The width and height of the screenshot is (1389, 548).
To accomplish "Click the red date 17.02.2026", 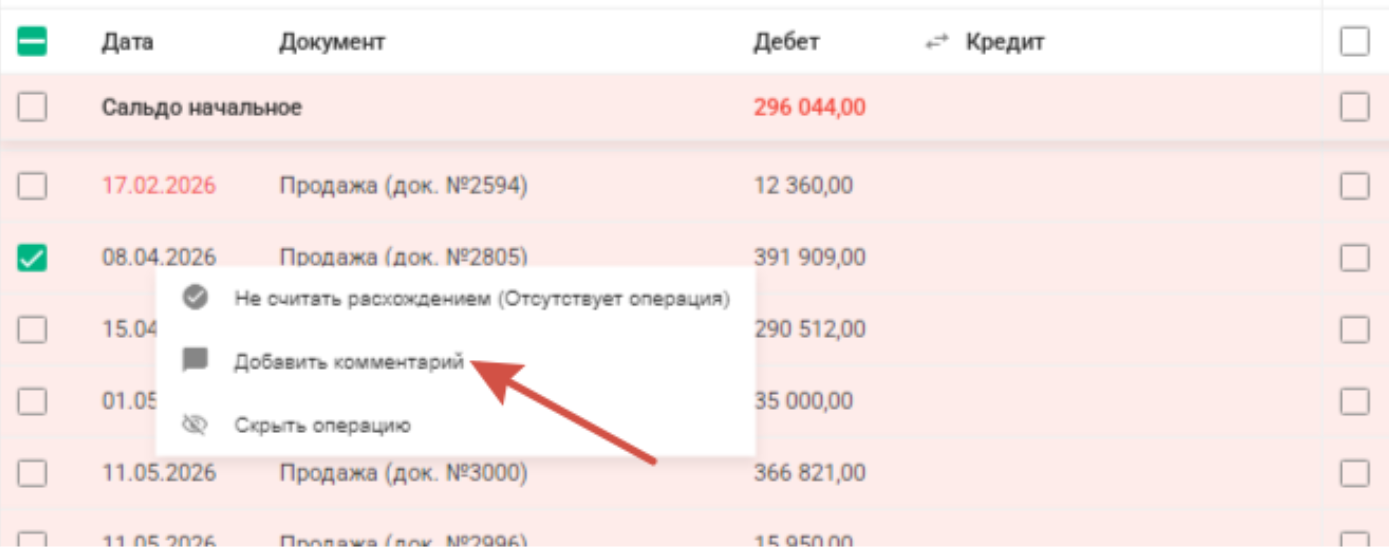I will click(x=159, y=186).
